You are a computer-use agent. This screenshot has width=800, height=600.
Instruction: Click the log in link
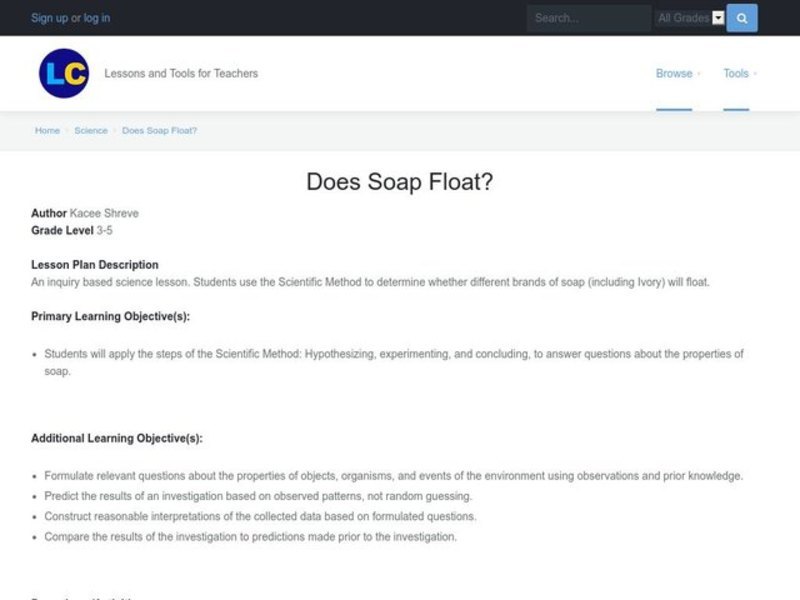click(x=99, y=17)
